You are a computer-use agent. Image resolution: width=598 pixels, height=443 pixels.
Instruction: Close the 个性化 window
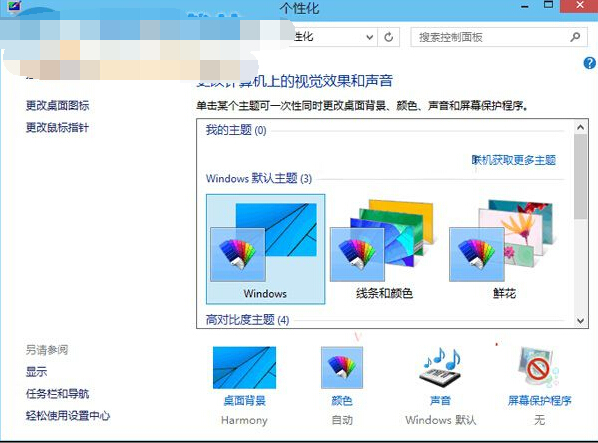(x=579, y=5)
